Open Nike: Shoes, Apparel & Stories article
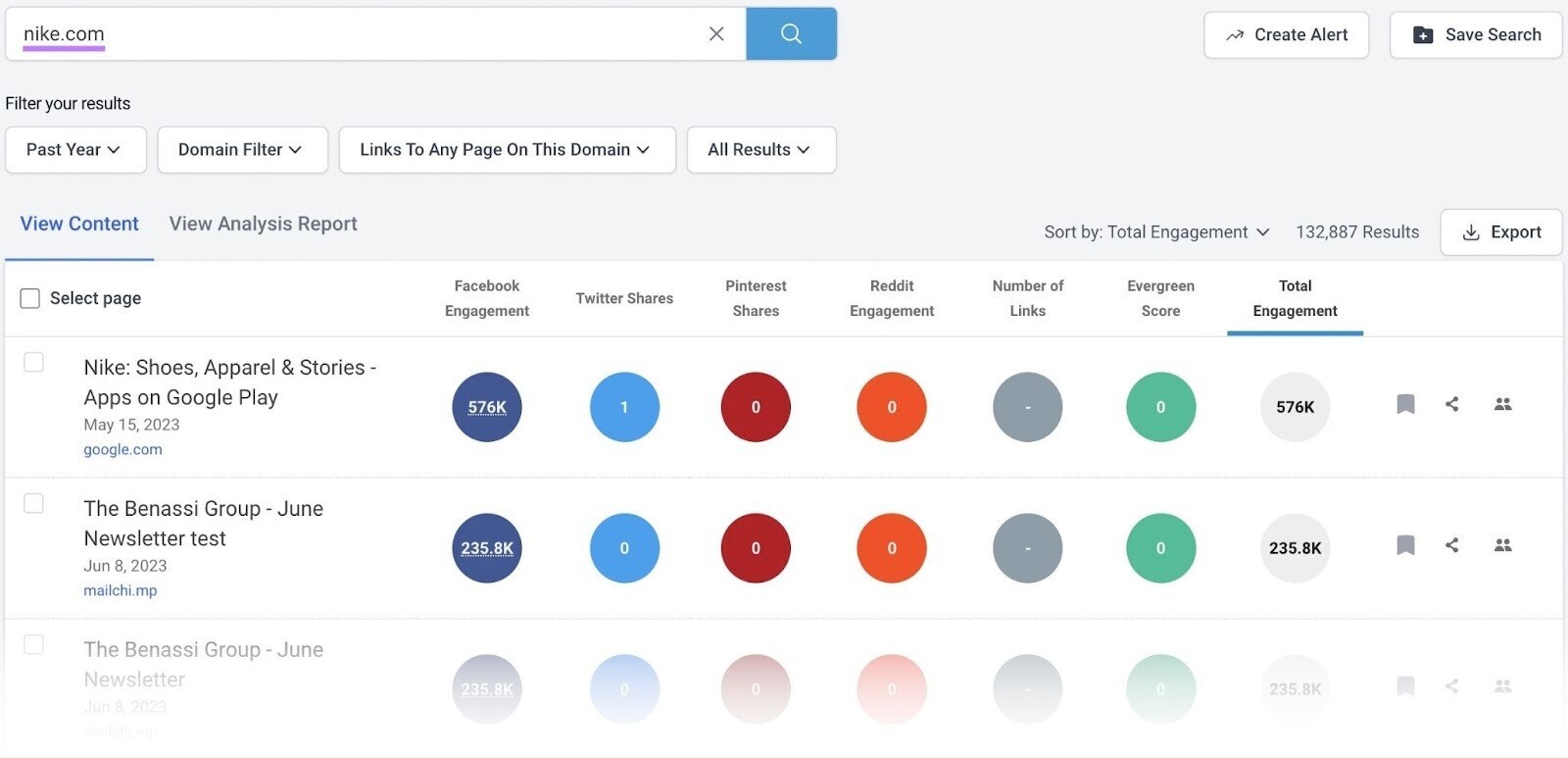Image resolution: width=1568 pixels, height=758 pixels. [x=230, y=382]
